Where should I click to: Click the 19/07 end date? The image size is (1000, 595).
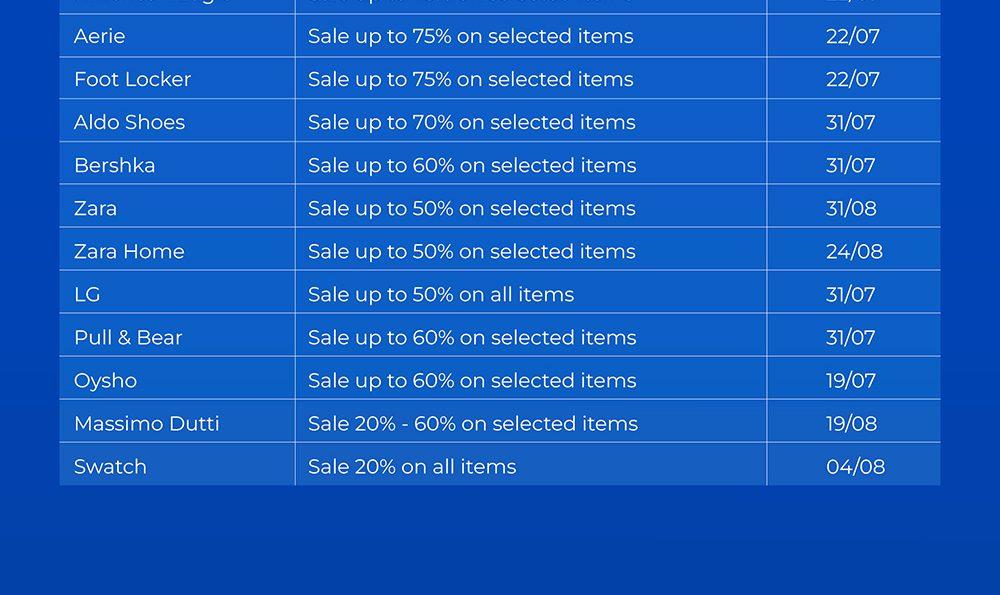(851, 380)
